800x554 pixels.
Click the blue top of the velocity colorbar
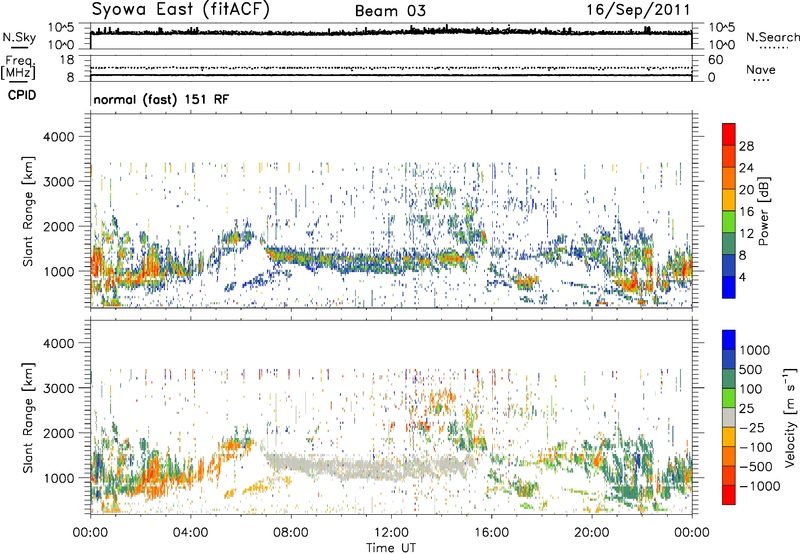coord(729,340)
